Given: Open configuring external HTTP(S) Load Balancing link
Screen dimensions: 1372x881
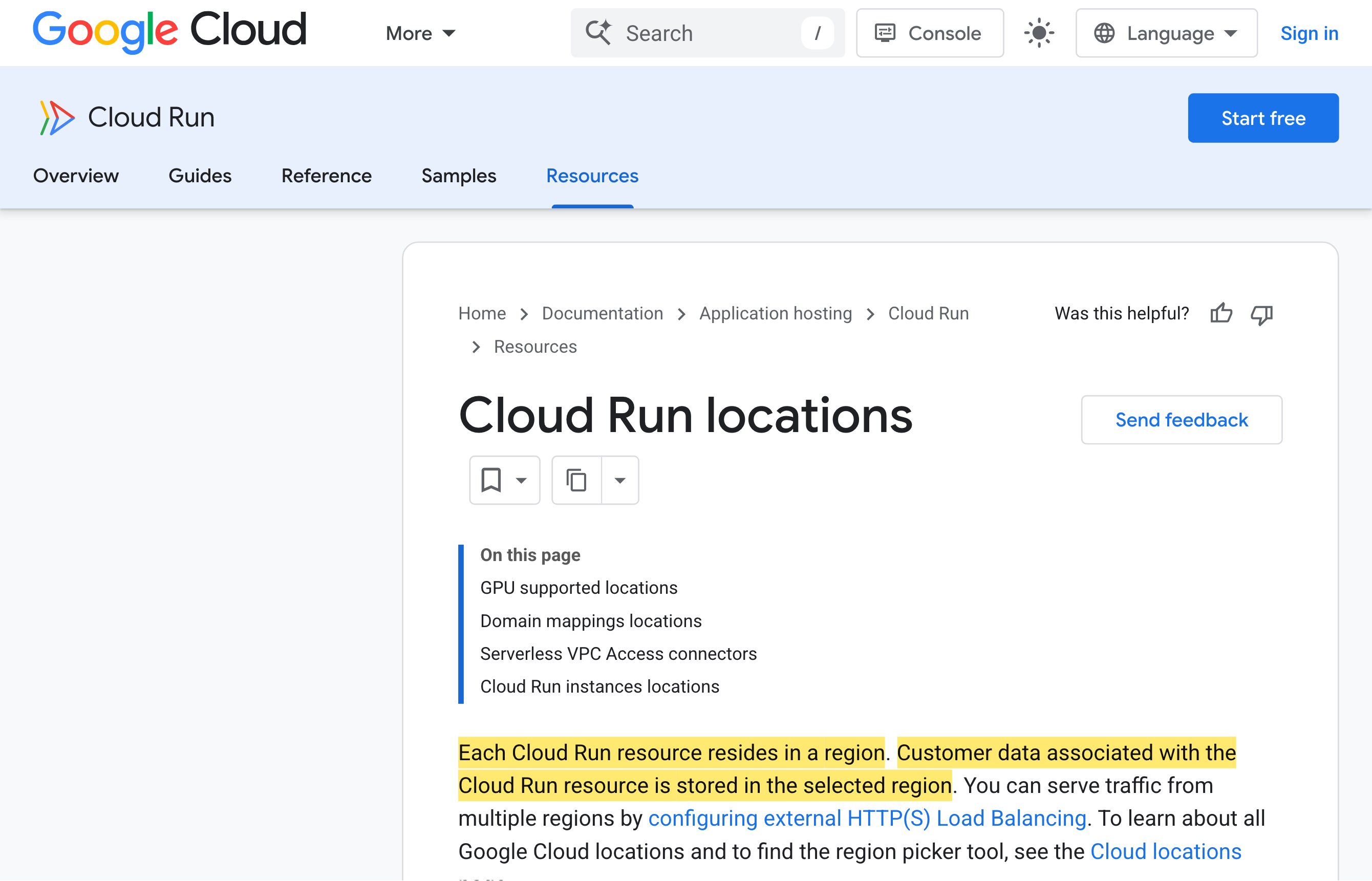Looking at the screenshot, I should pyautogui.click(x=867, y=819).
